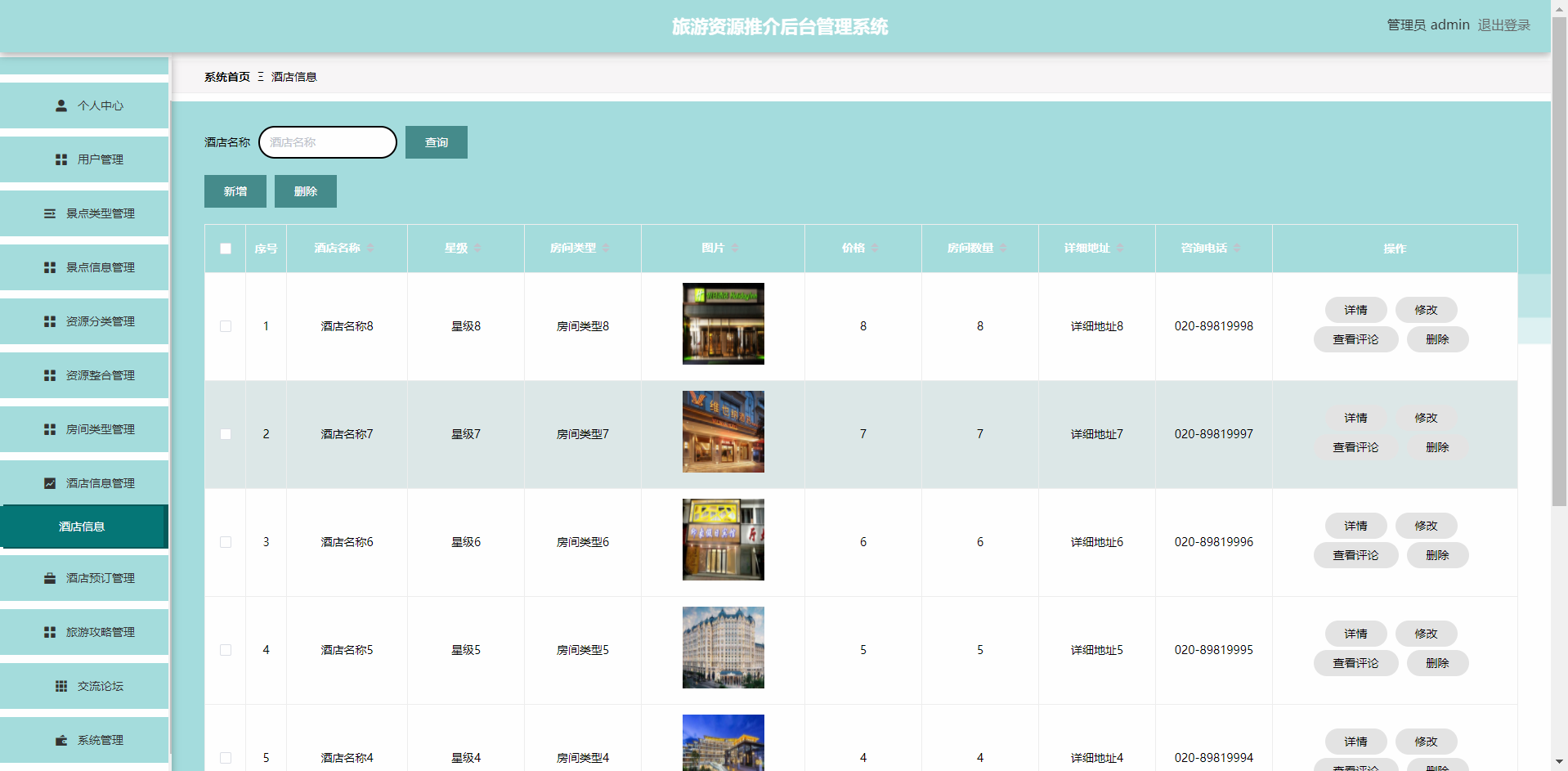Sort table by 咨询电话 column arrows

1237,248
